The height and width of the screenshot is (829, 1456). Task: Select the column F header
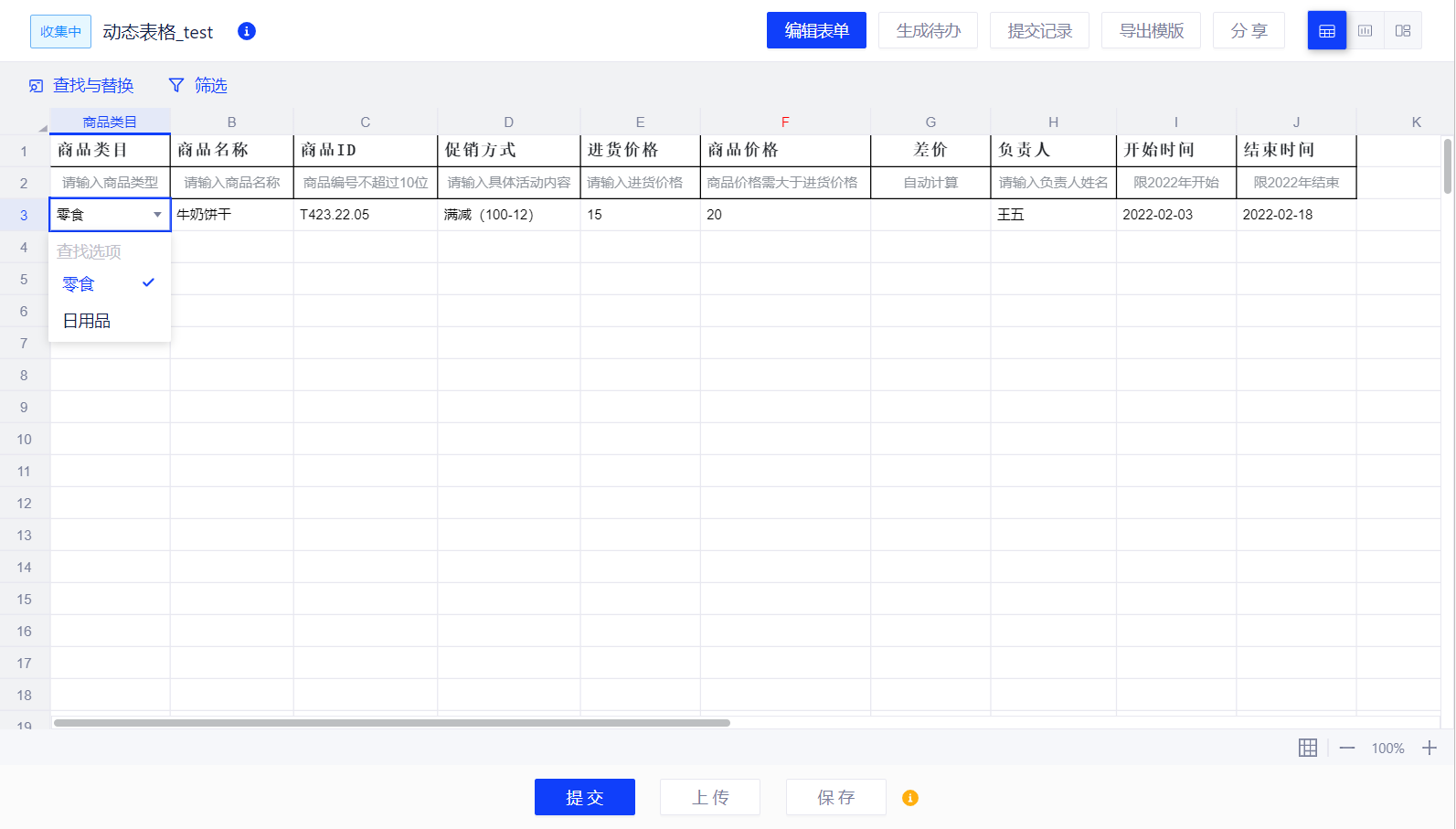tap(784, 122)
